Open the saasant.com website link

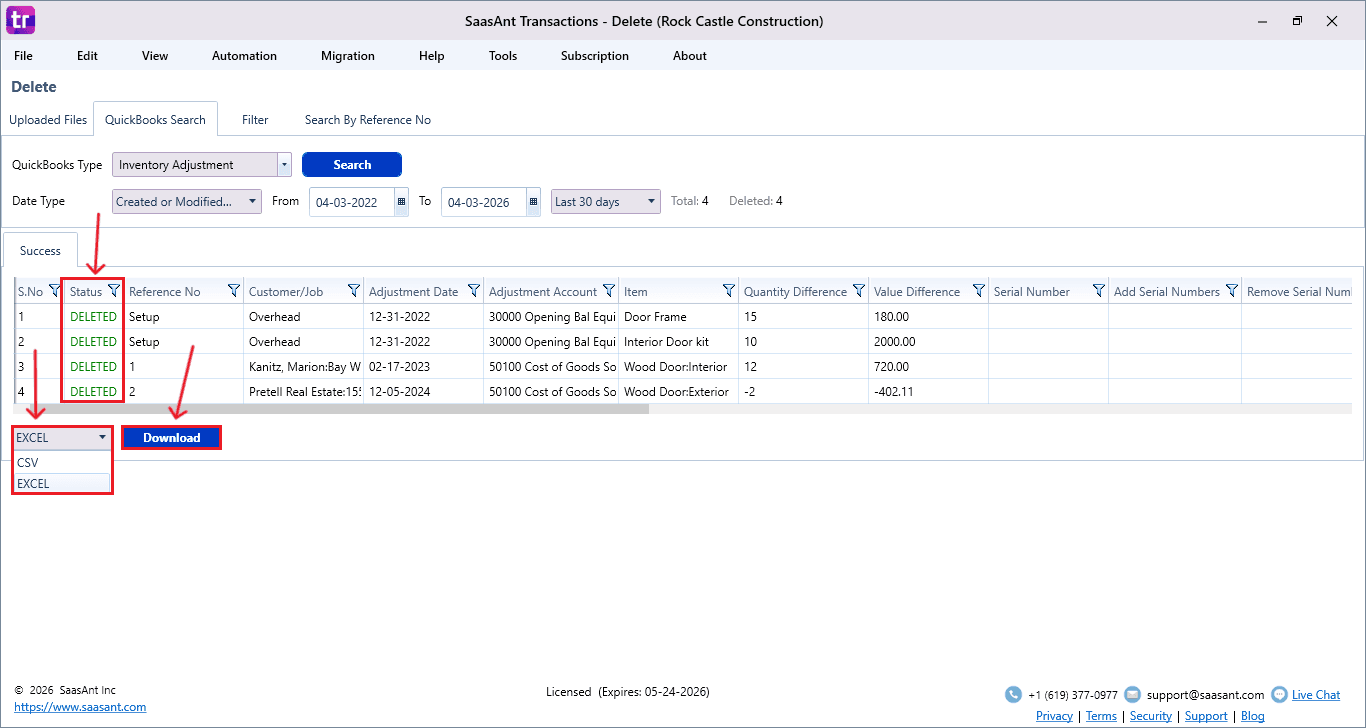coord(80,707)
